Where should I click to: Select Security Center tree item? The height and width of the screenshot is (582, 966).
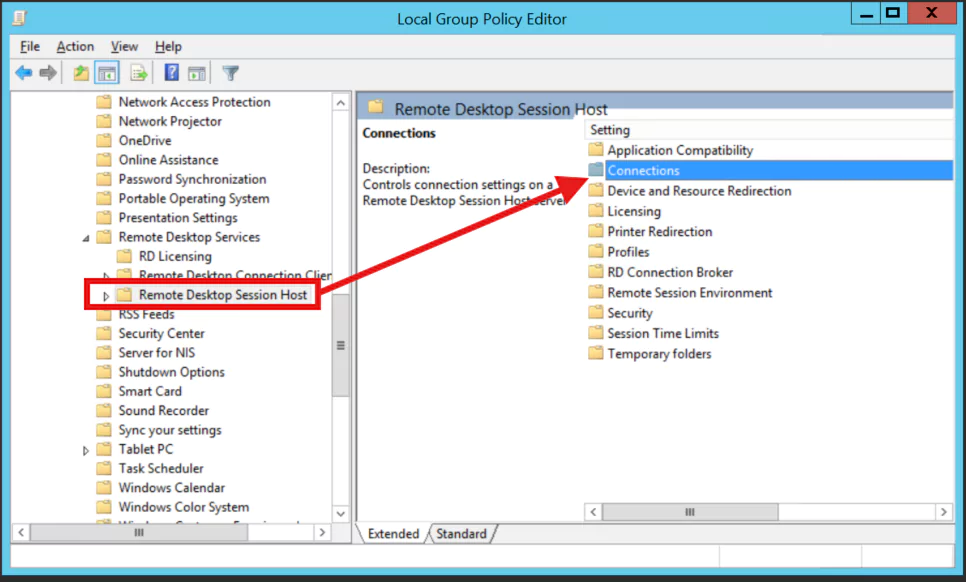point(161,333)
